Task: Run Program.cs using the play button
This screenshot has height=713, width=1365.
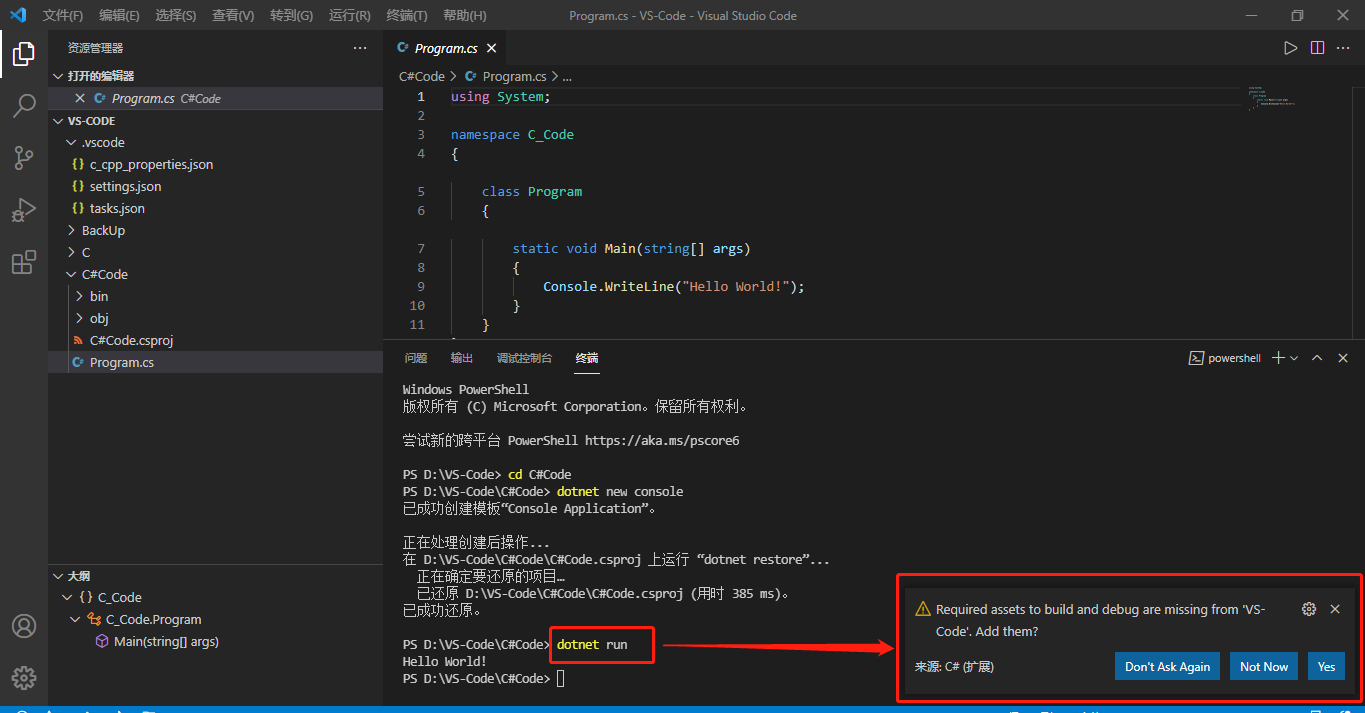Action: (1290, 46)
